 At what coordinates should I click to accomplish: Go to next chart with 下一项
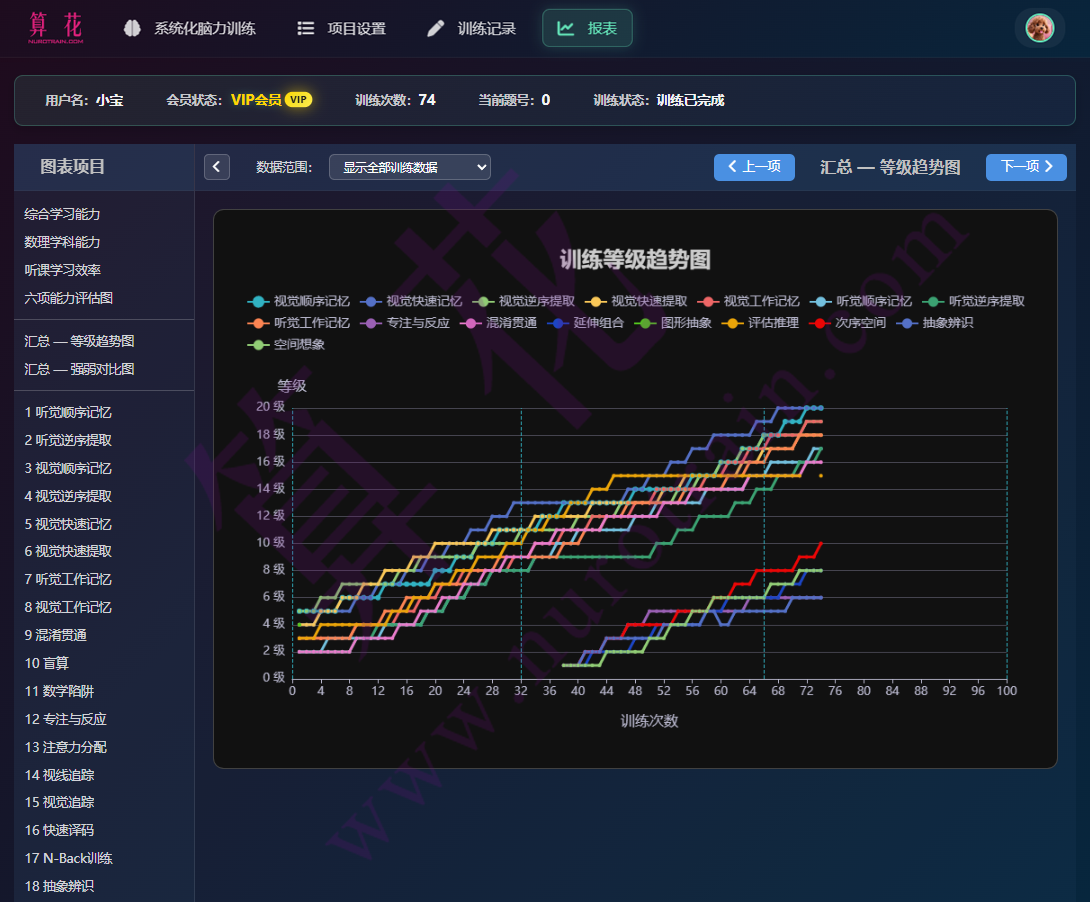point(1026,167)
